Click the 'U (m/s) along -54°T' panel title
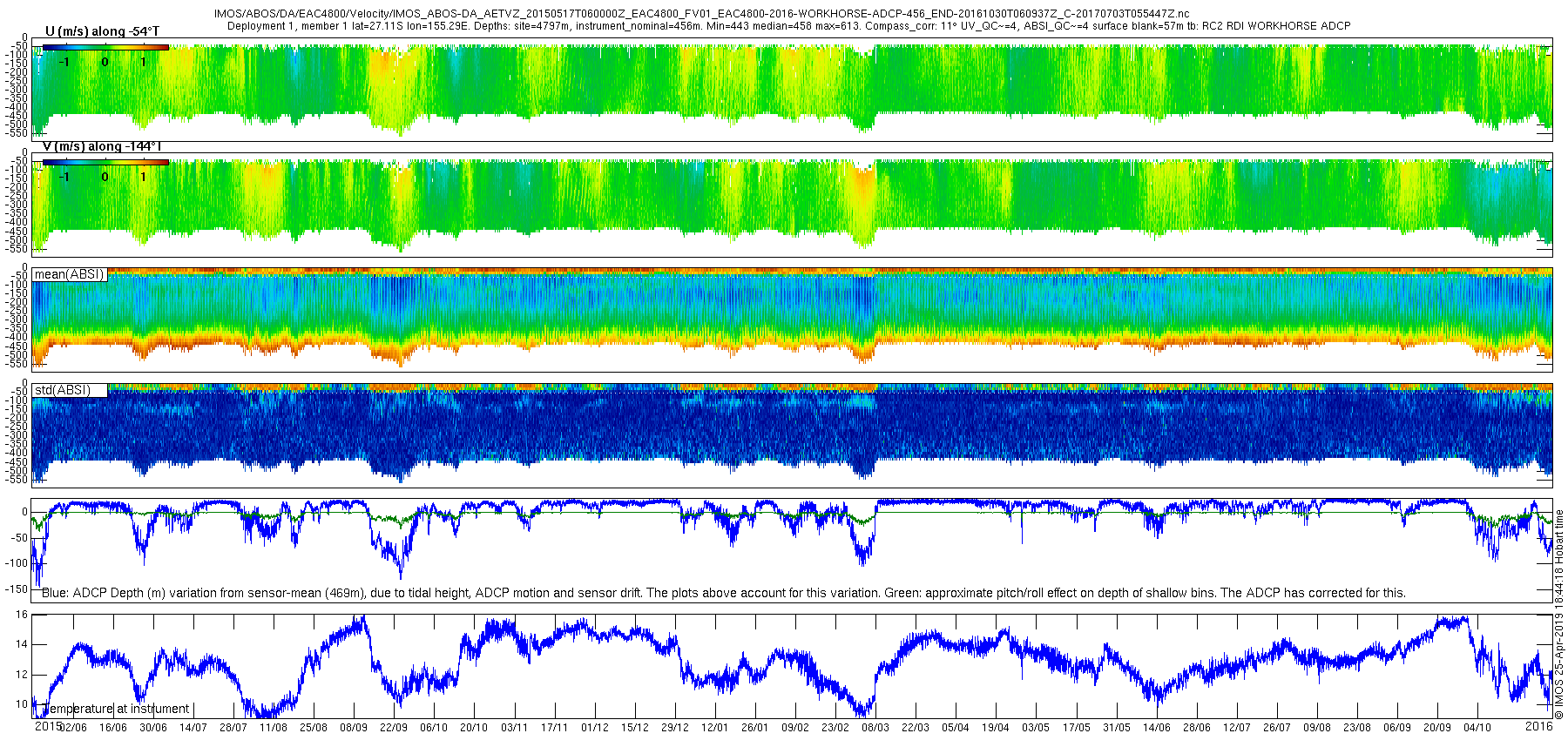 pos(102,31)
